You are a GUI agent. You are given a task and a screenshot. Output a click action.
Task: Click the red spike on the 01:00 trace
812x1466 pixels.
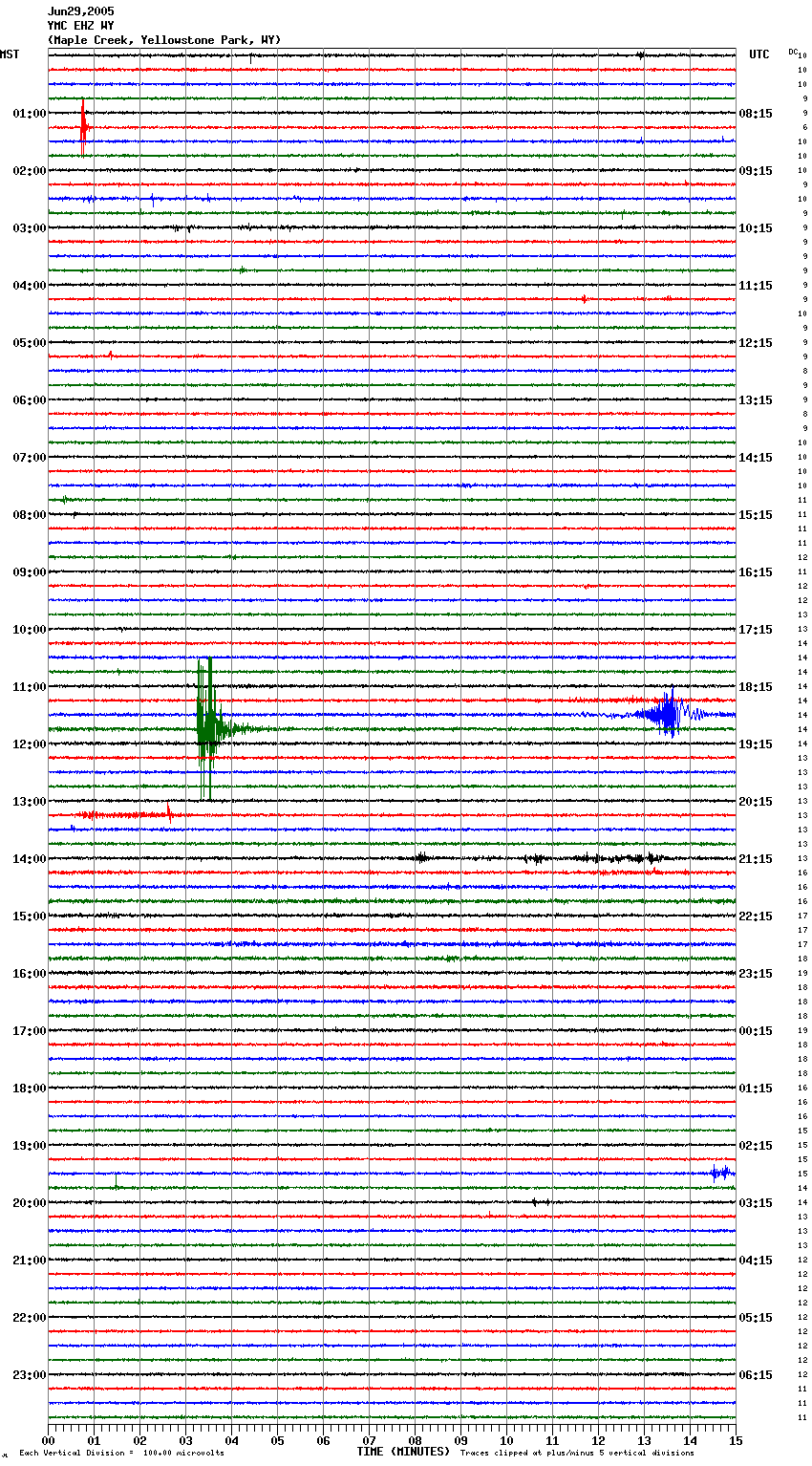(84, 126)
